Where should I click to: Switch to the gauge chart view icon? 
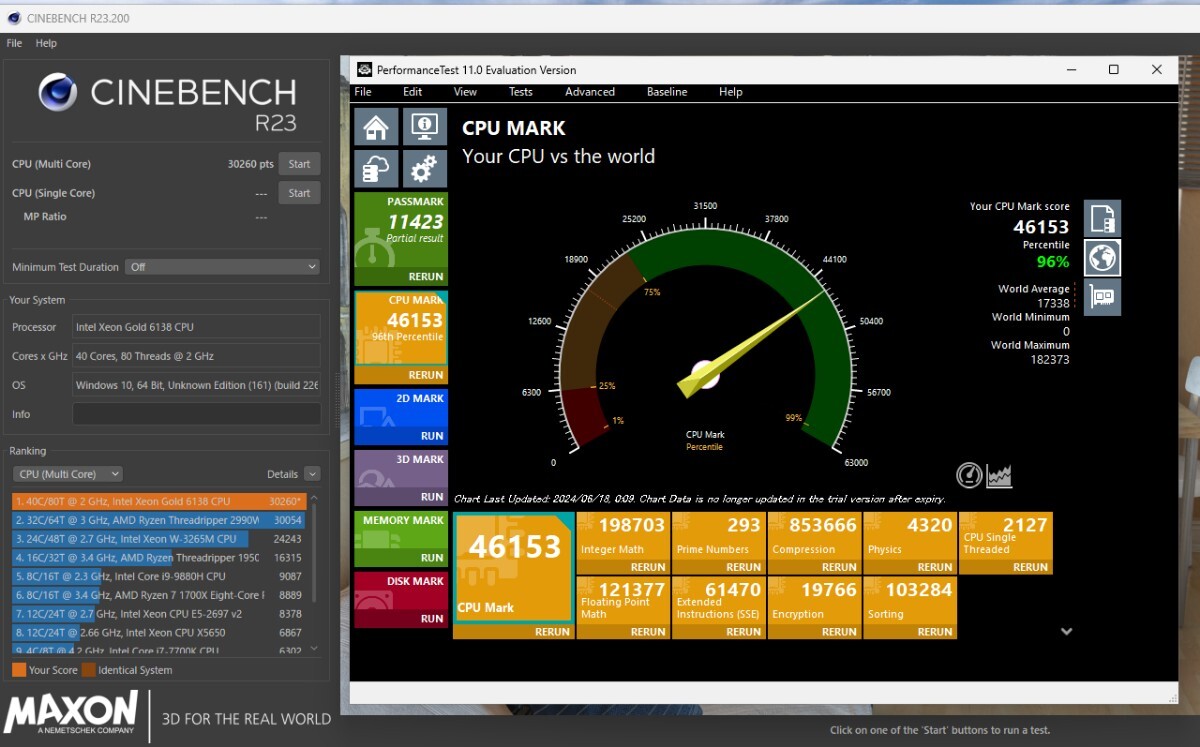click(x=968, y=475)
